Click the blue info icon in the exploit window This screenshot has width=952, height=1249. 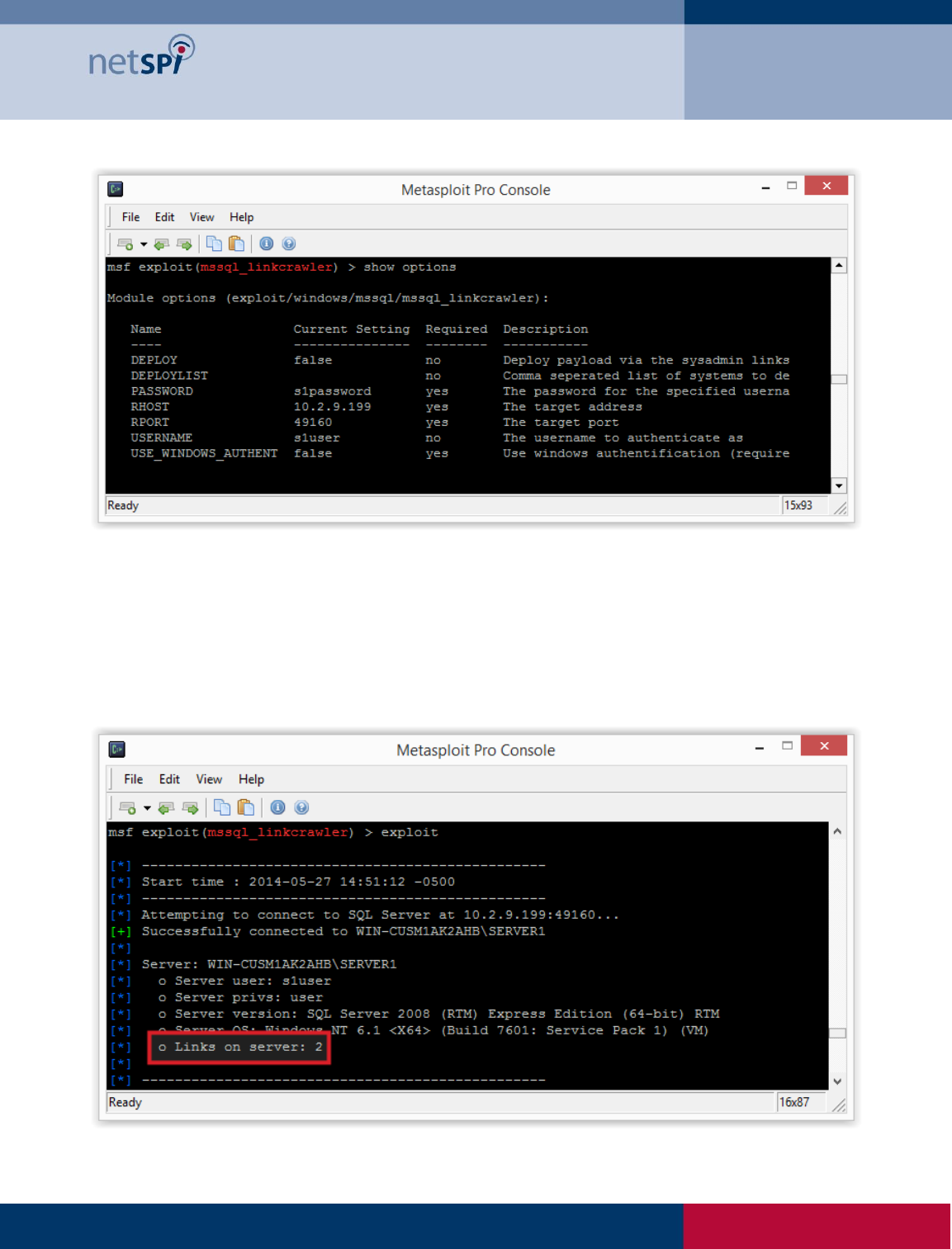(277, 807)
